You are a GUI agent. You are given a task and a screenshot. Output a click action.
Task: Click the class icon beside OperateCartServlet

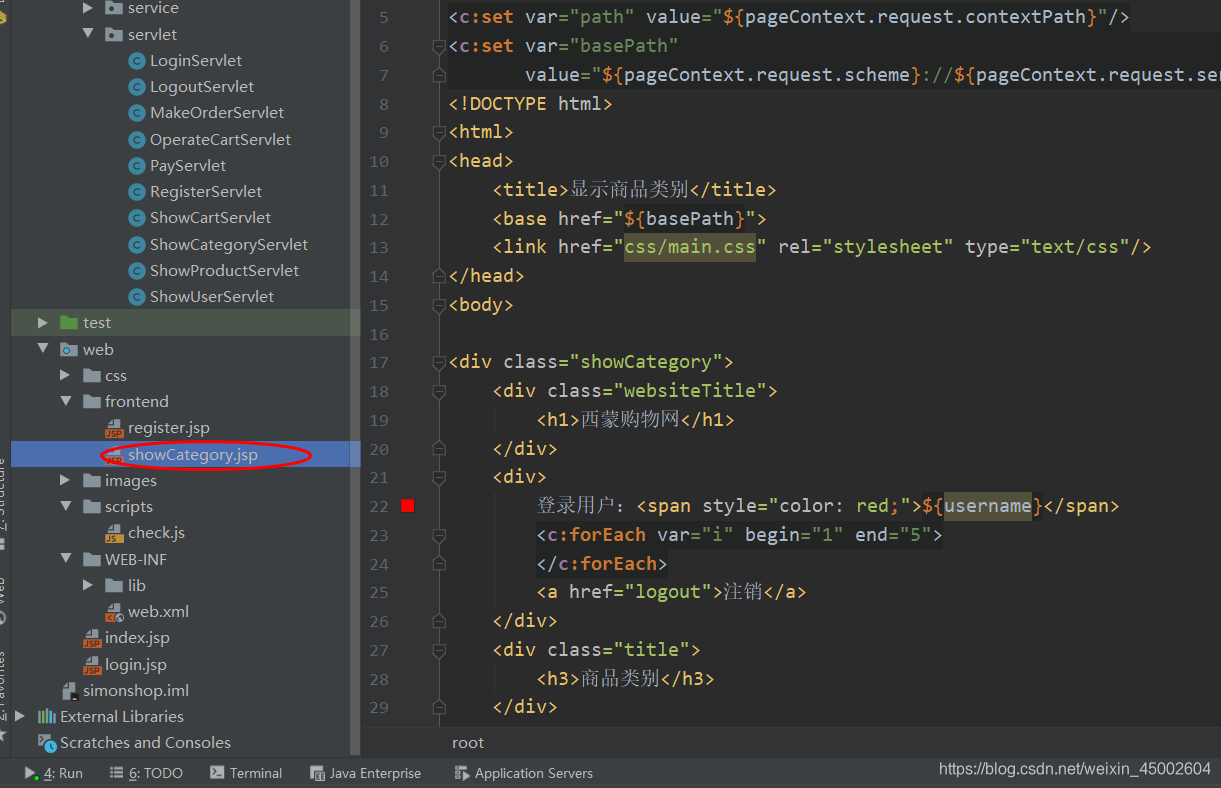click(x=137, y=140)
